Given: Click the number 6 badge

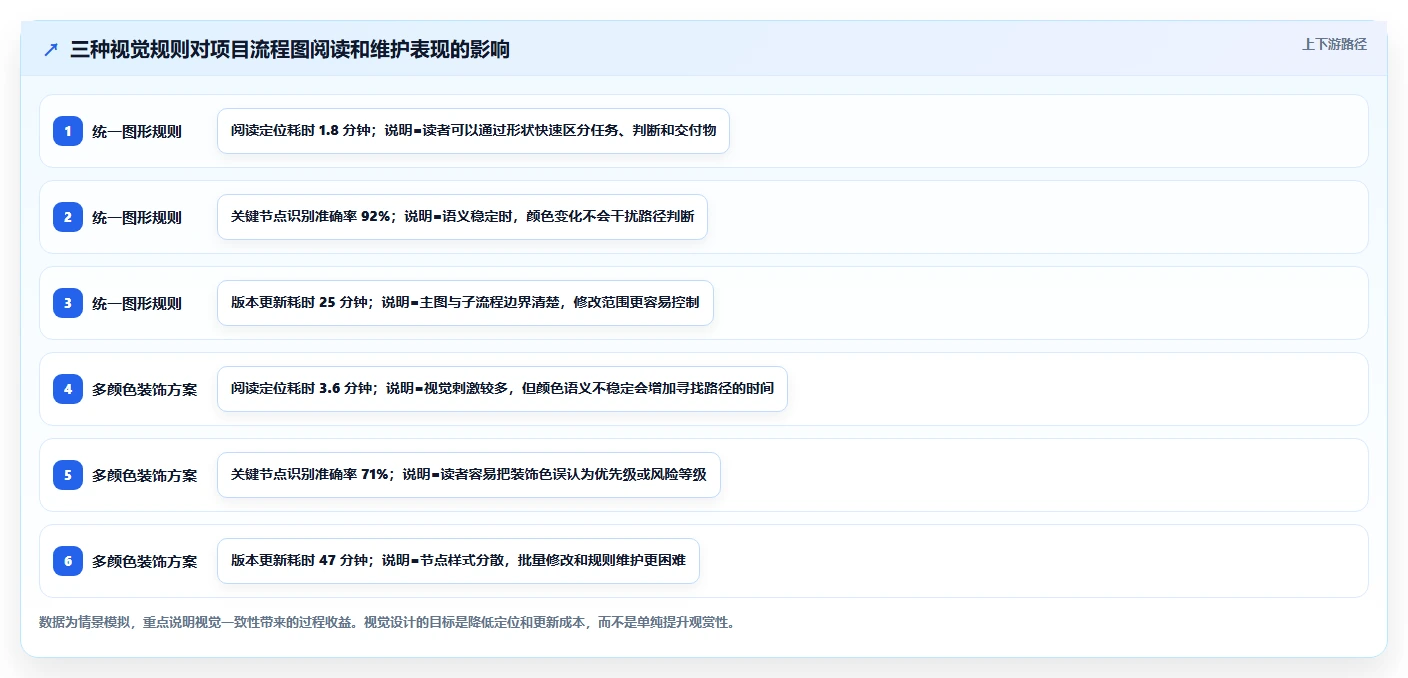Looking at the screenshot, I should click(x=68, y=561).
